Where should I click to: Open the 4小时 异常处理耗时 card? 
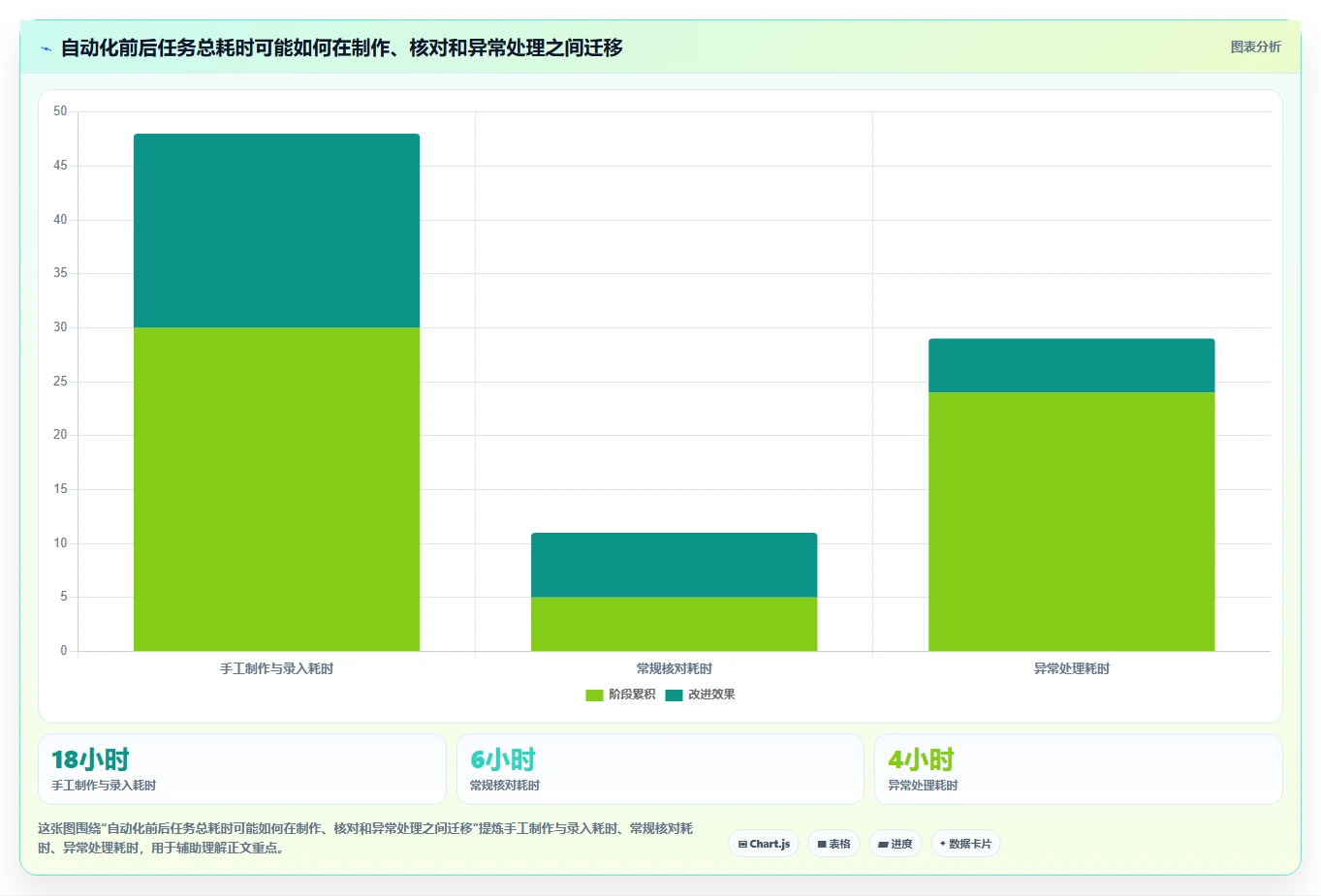click(x=1078, y=769)
